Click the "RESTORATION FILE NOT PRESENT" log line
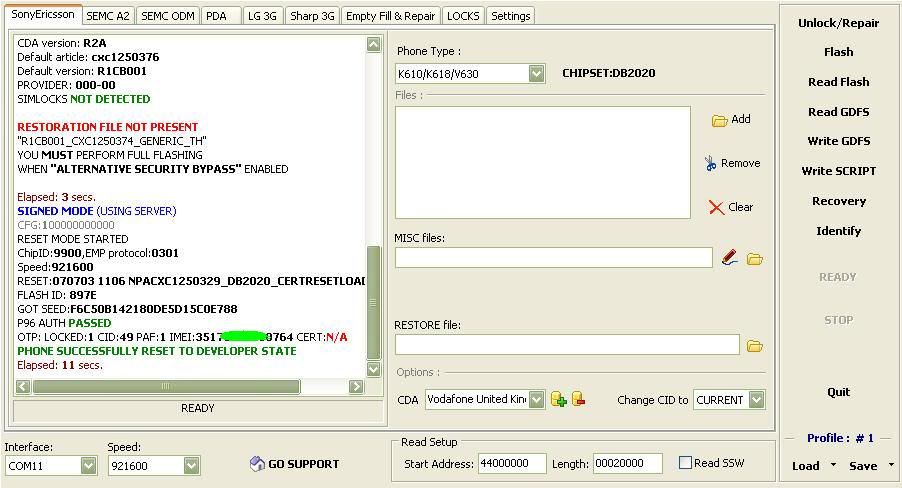 tap(108, 127)
